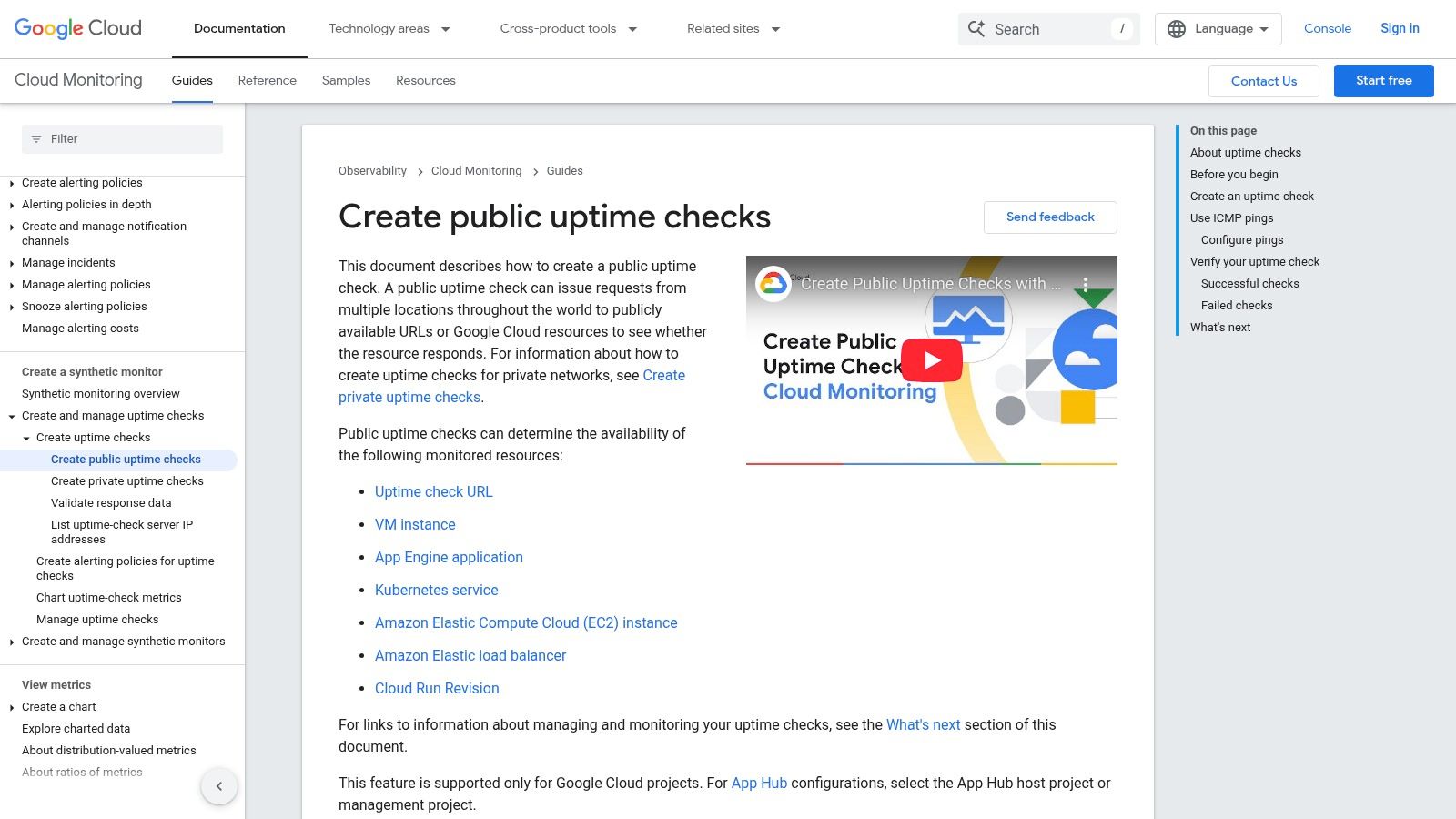
Task: Collapse the Create uptime checks section
Action: (x=26, y=438)
